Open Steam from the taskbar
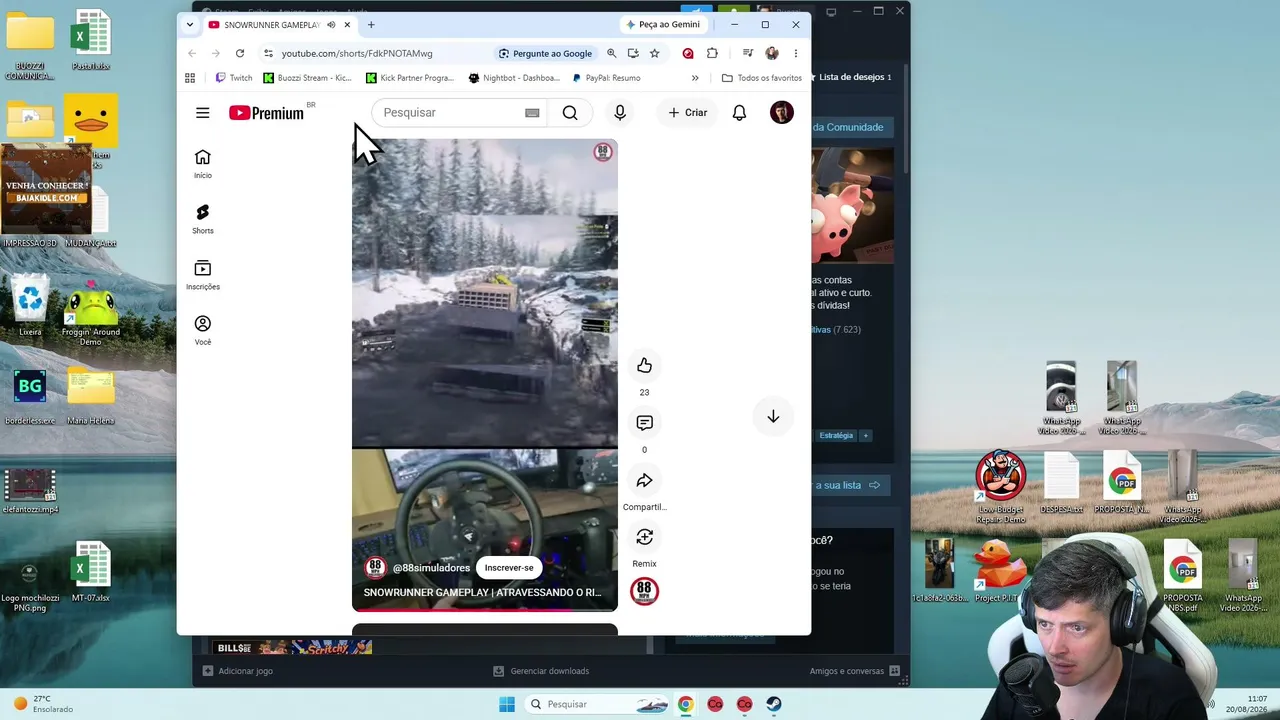The image size is (1280, 720). 774,704
